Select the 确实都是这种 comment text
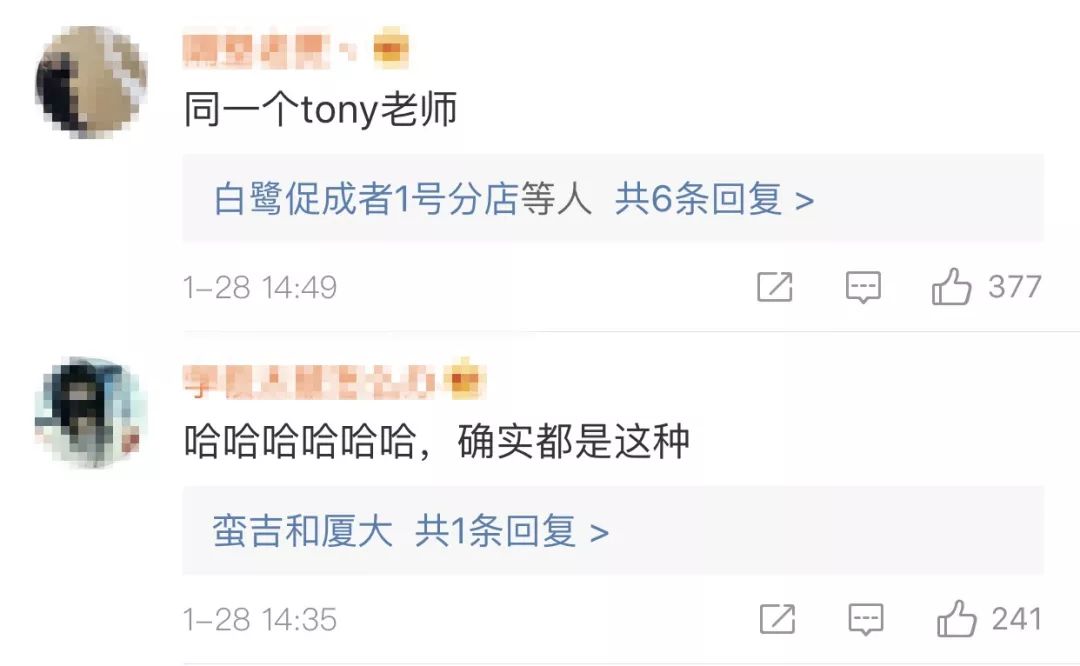The image size is (1080, 666). coord(573,441)
